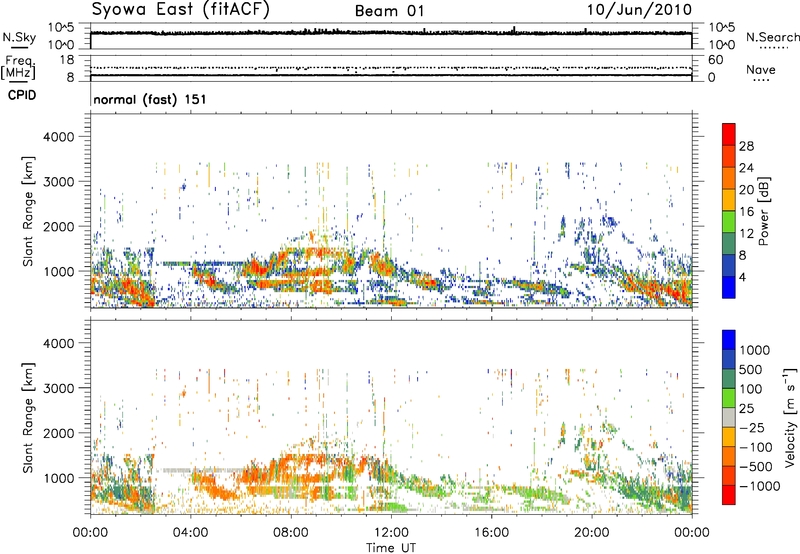
Task: Click the '12' label on Power colorbar
Action: click(x=746, y=234)
